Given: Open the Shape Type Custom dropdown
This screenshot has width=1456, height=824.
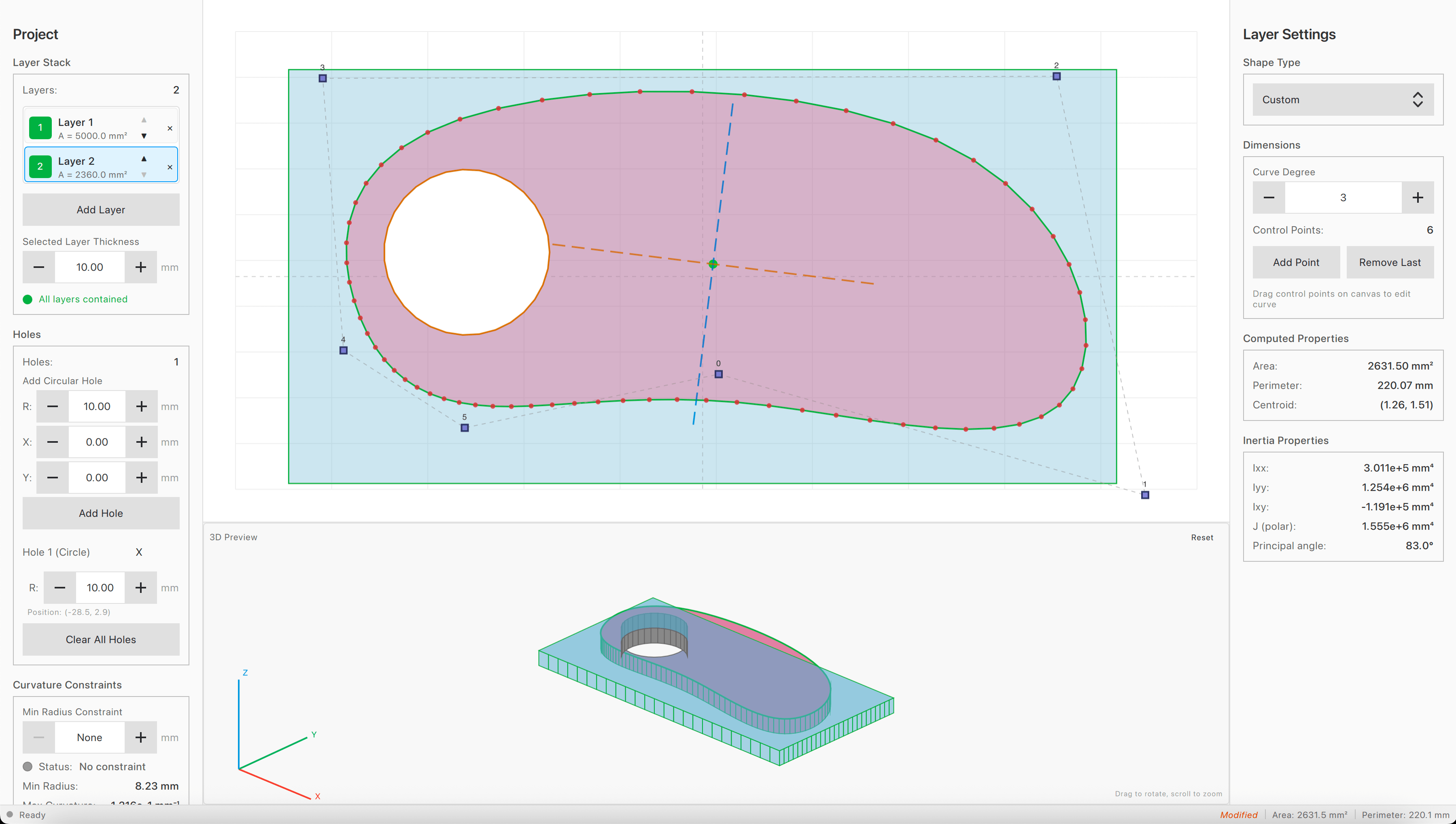Looking at the screenshot, I should pos(1342,100).
